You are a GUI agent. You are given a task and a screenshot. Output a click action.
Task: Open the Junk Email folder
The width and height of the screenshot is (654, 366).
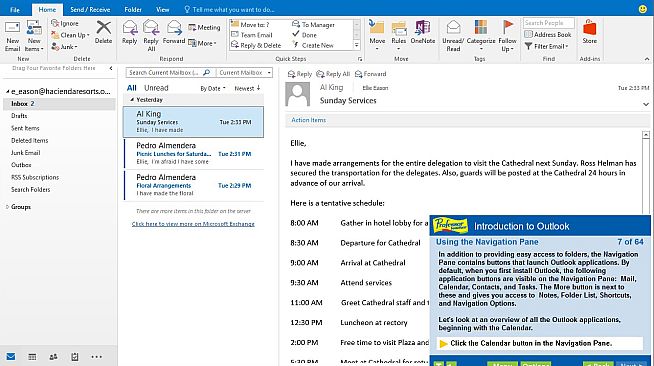pos(25,153)
